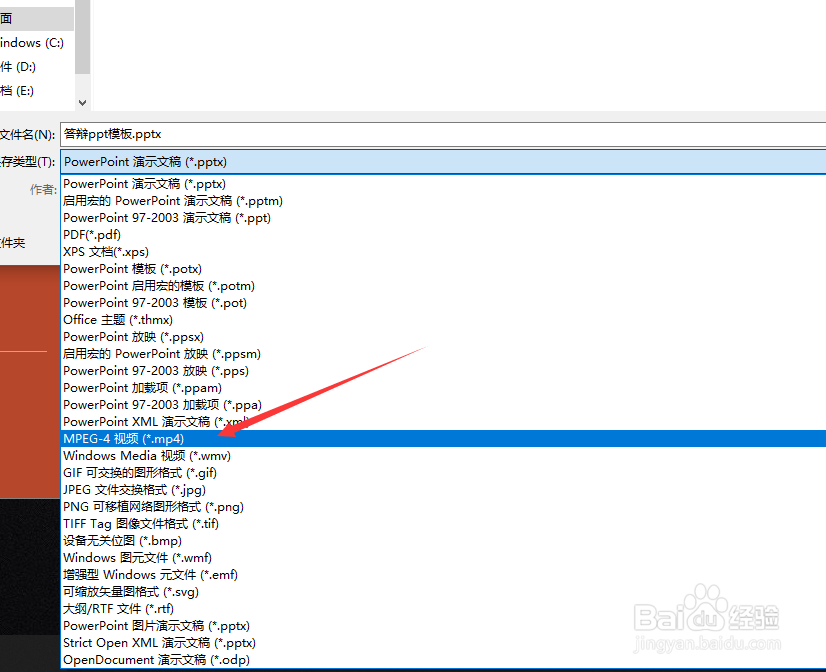Select TIFF Tag 图像文件格式 (*.tif)
826x672 pixels.
[443, 523]
